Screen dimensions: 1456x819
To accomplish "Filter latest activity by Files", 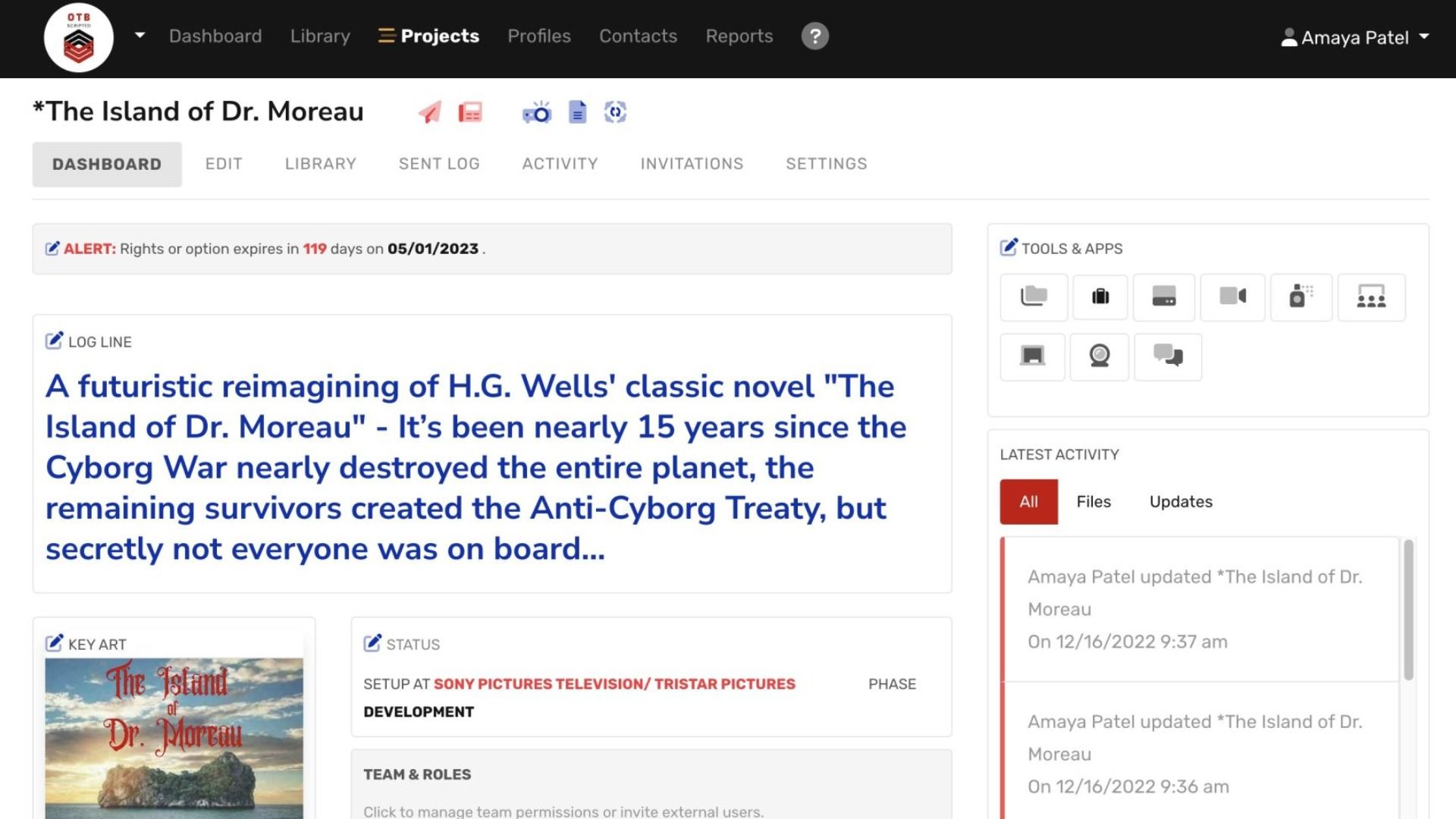I will click(x=1093, y=501).
